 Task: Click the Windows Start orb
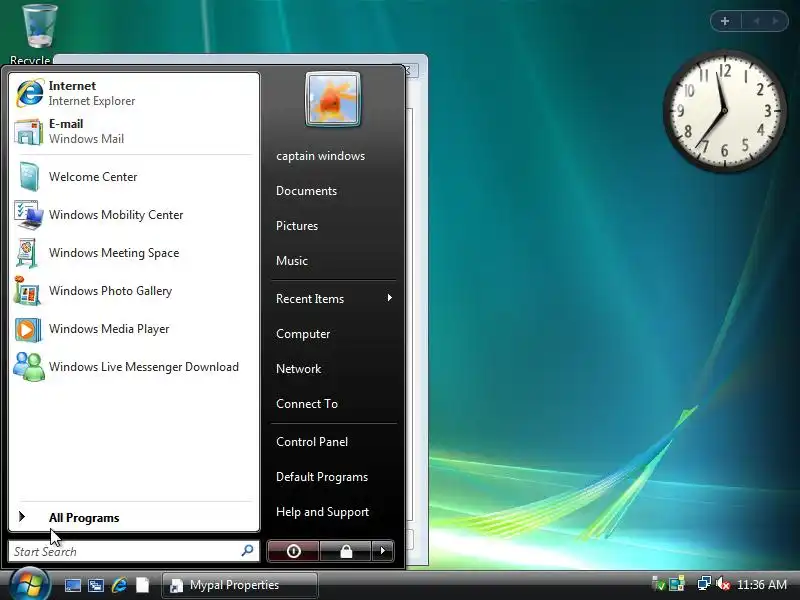click(x=29, y=585)
